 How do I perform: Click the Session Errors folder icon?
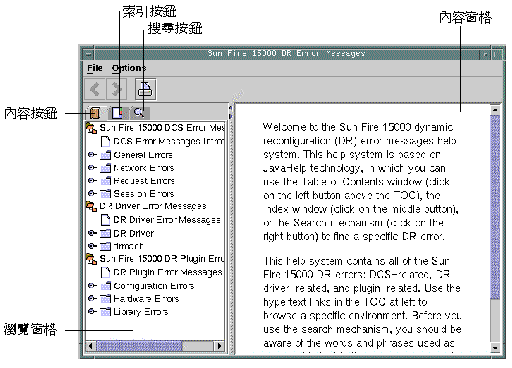click(x=106, y=194)
